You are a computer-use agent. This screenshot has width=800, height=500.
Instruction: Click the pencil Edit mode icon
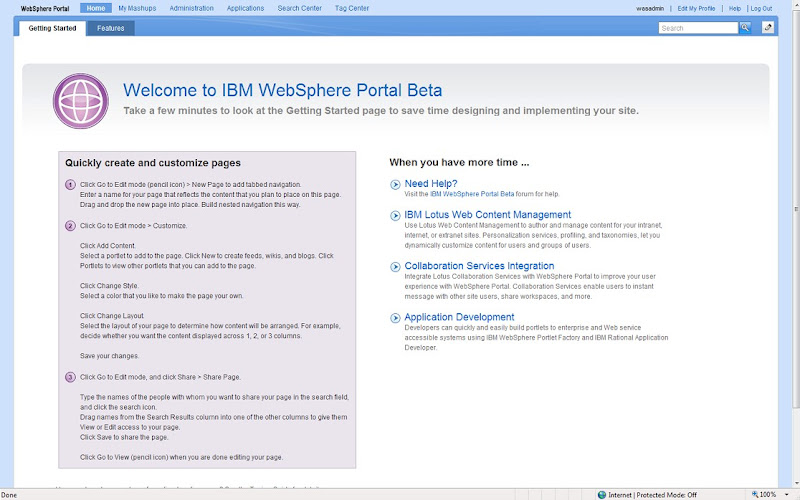768,28
